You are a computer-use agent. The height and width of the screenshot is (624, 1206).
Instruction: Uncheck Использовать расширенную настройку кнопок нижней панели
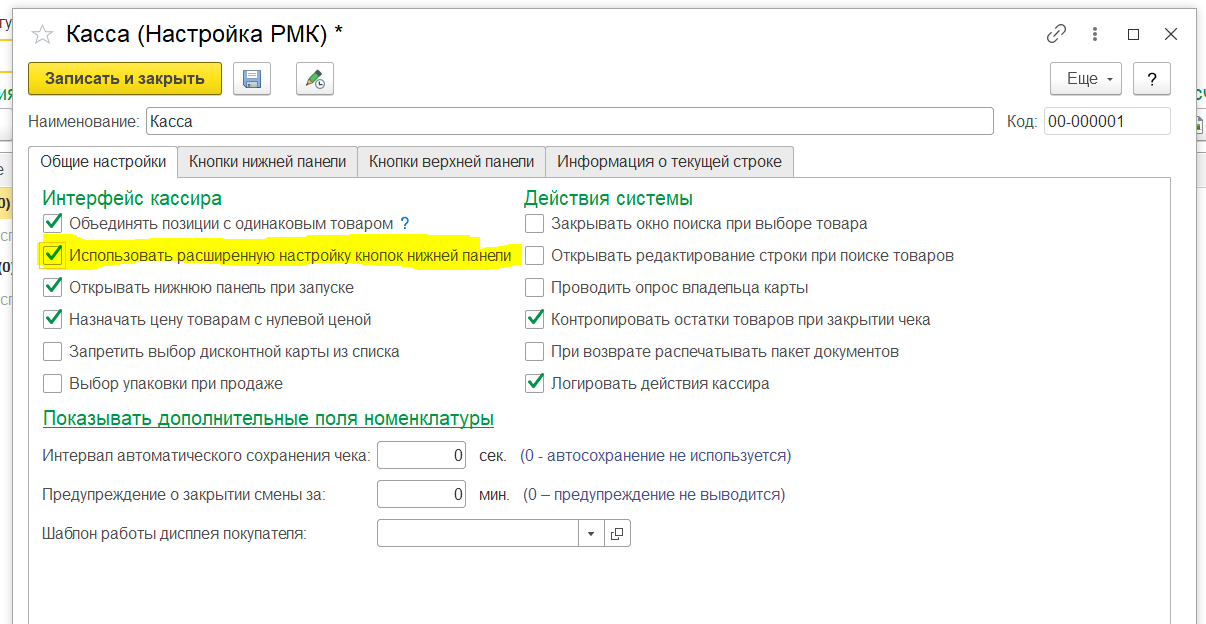53,256
